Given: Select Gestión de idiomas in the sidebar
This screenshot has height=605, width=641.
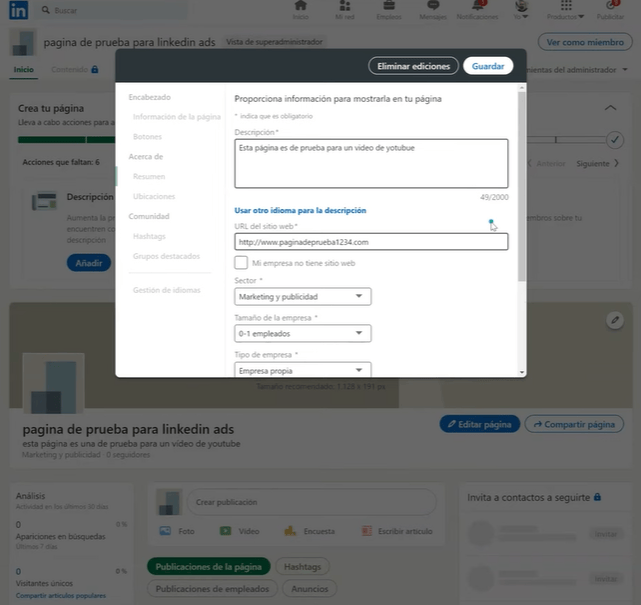Looking at the screenshot, I should click(x=166, y=290).
